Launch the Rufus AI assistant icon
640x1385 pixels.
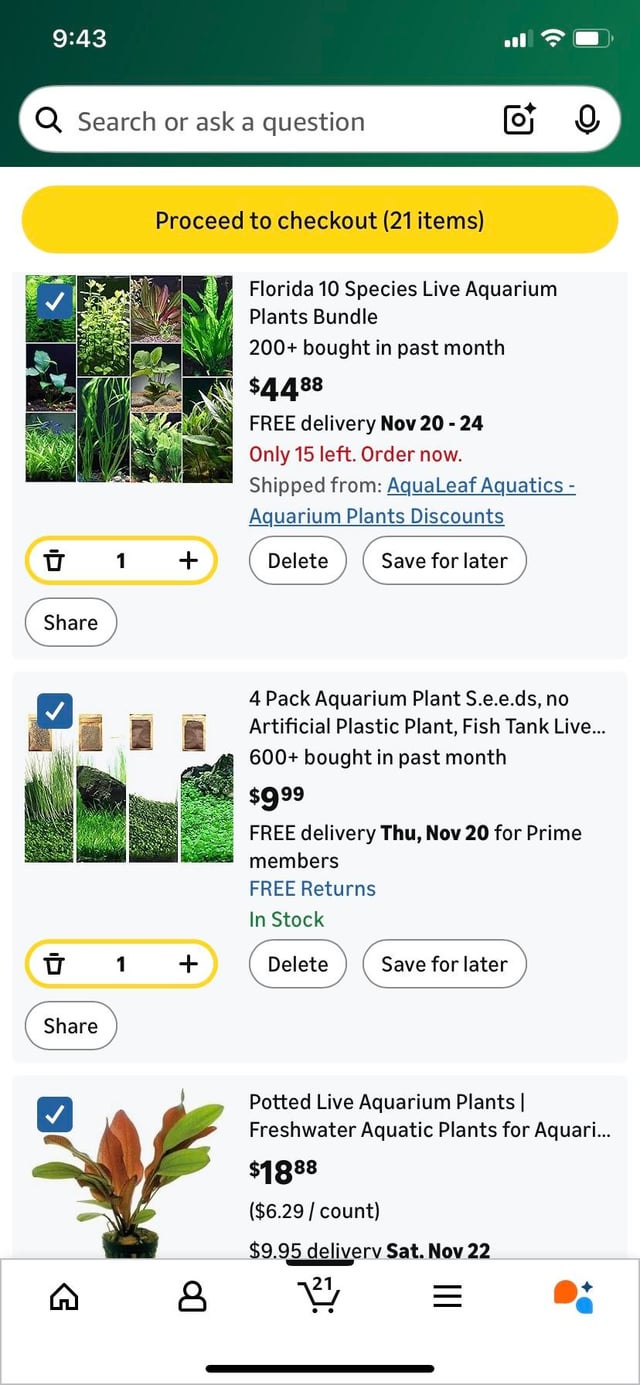pos(574,1296)
